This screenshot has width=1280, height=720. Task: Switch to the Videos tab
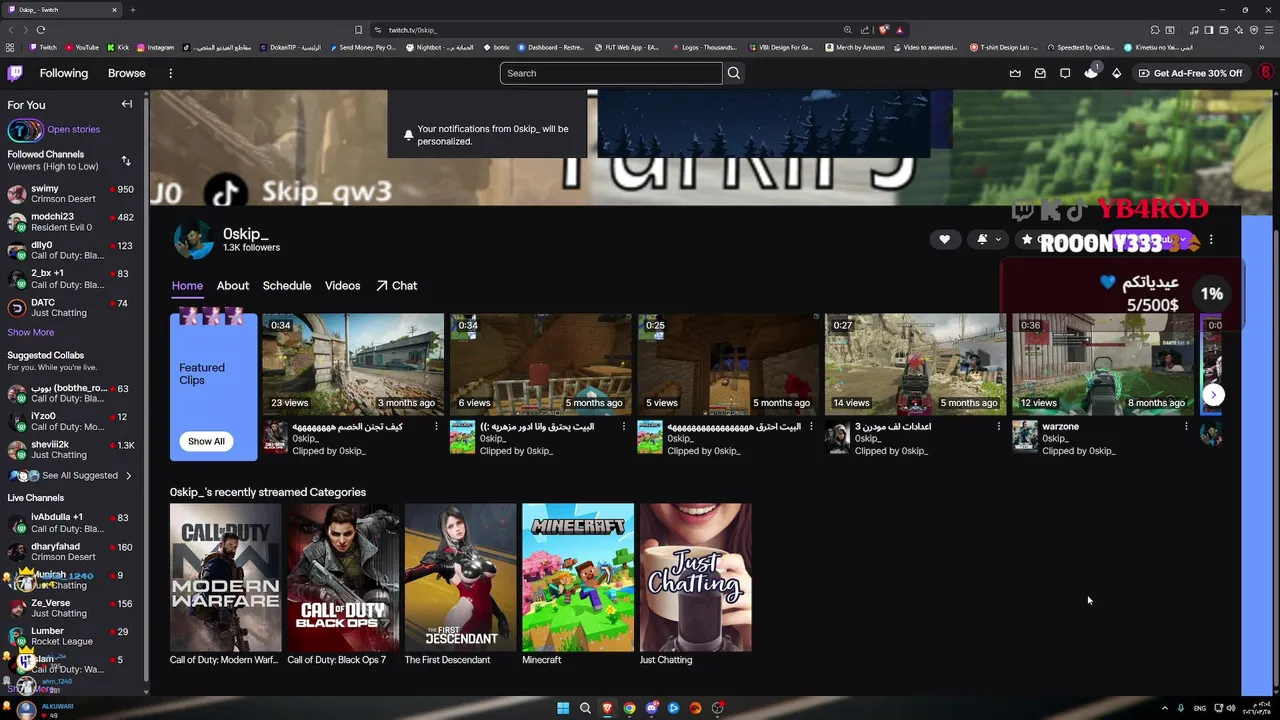pos(342,286)
